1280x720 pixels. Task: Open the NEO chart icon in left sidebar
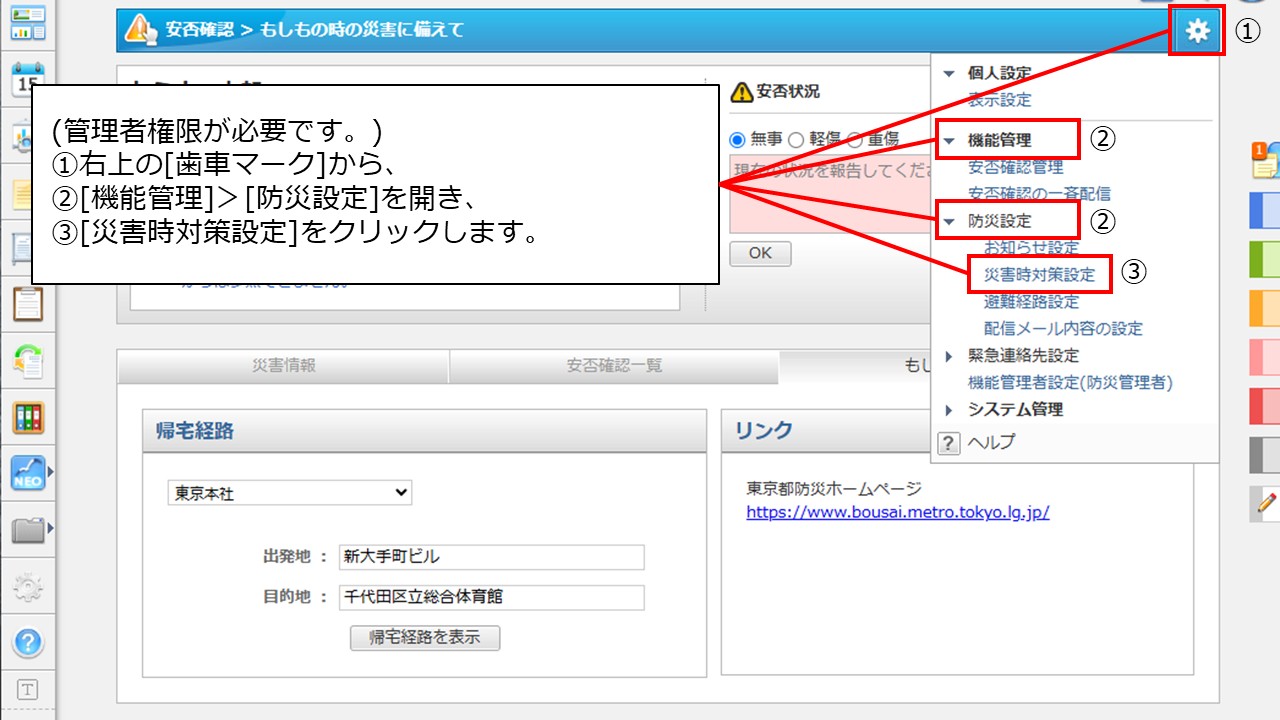(x=26, y=470)
